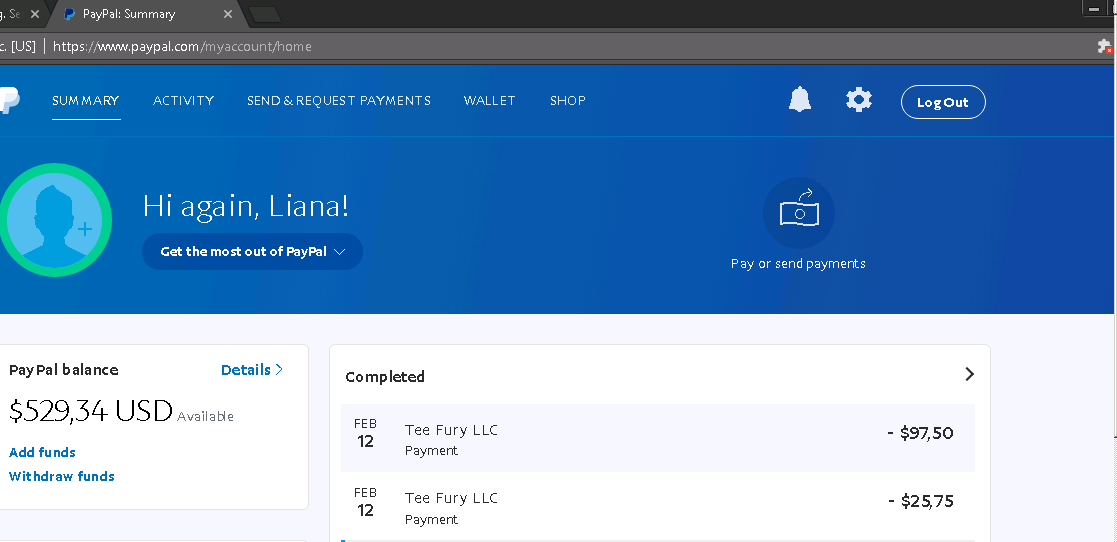Open the Completed transactions chevron arrow
Screen dimensions: 1117x542
click(x=969, y=374)
